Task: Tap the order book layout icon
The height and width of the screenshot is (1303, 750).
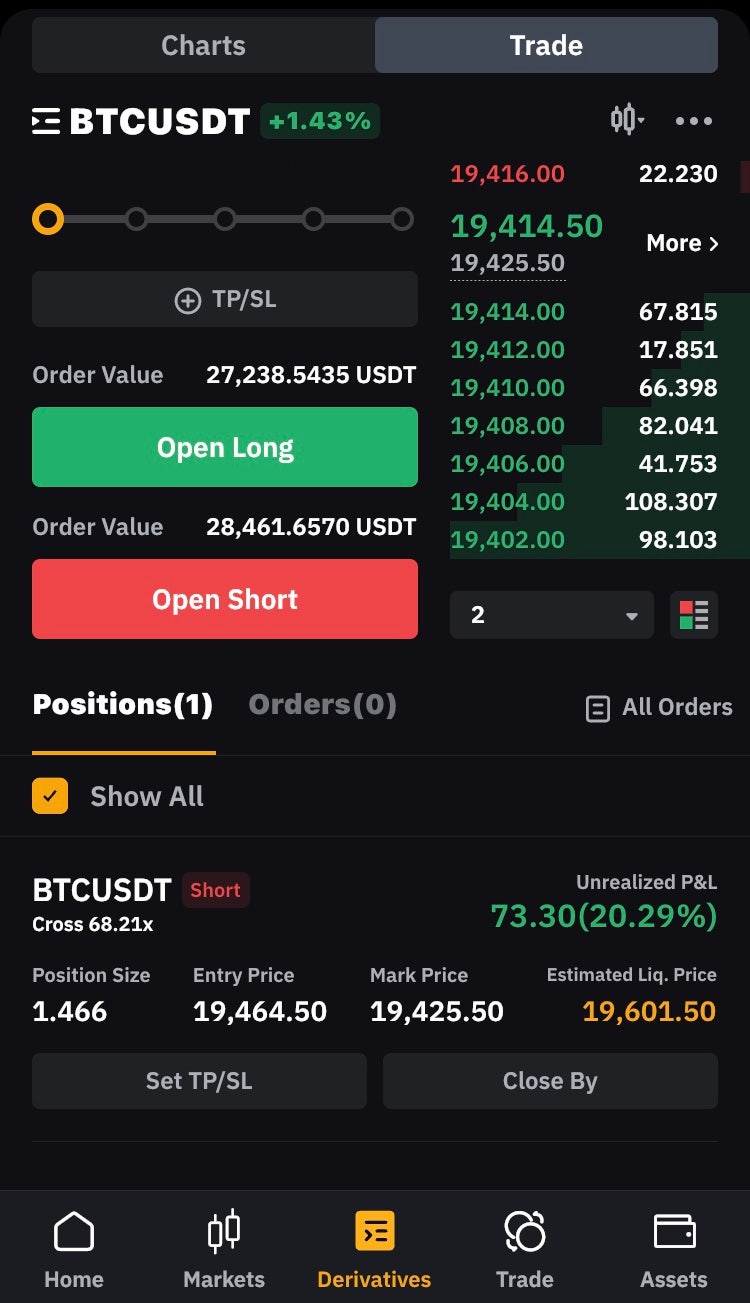Action: coord(693,615)
